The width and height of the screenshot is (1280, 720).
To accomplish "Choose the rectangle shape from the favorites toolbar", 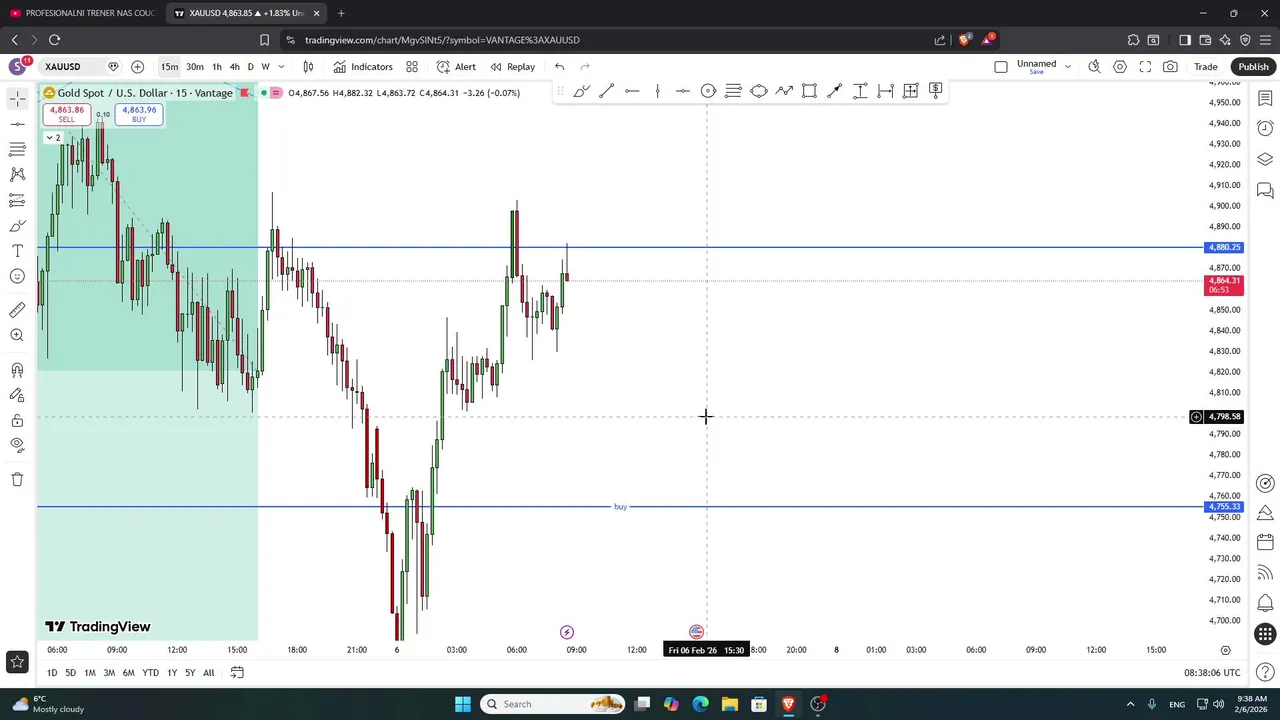I will 809,91.
